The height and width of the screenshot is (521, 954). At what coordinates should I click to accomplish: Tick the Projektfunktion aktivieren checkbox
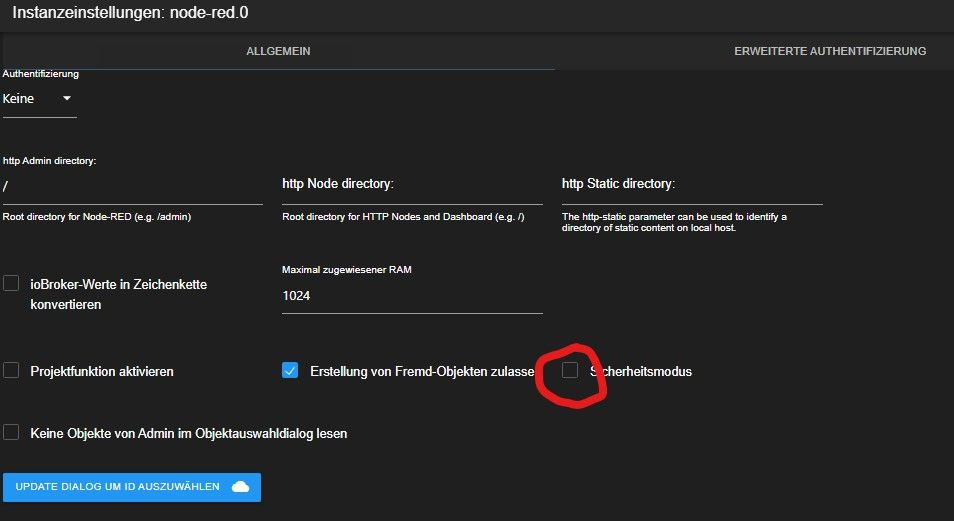coord(11,370)
